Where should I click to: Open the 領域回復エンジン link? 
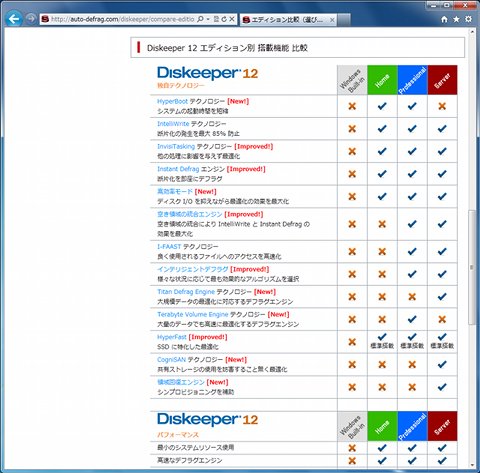(x=181, y=382)
